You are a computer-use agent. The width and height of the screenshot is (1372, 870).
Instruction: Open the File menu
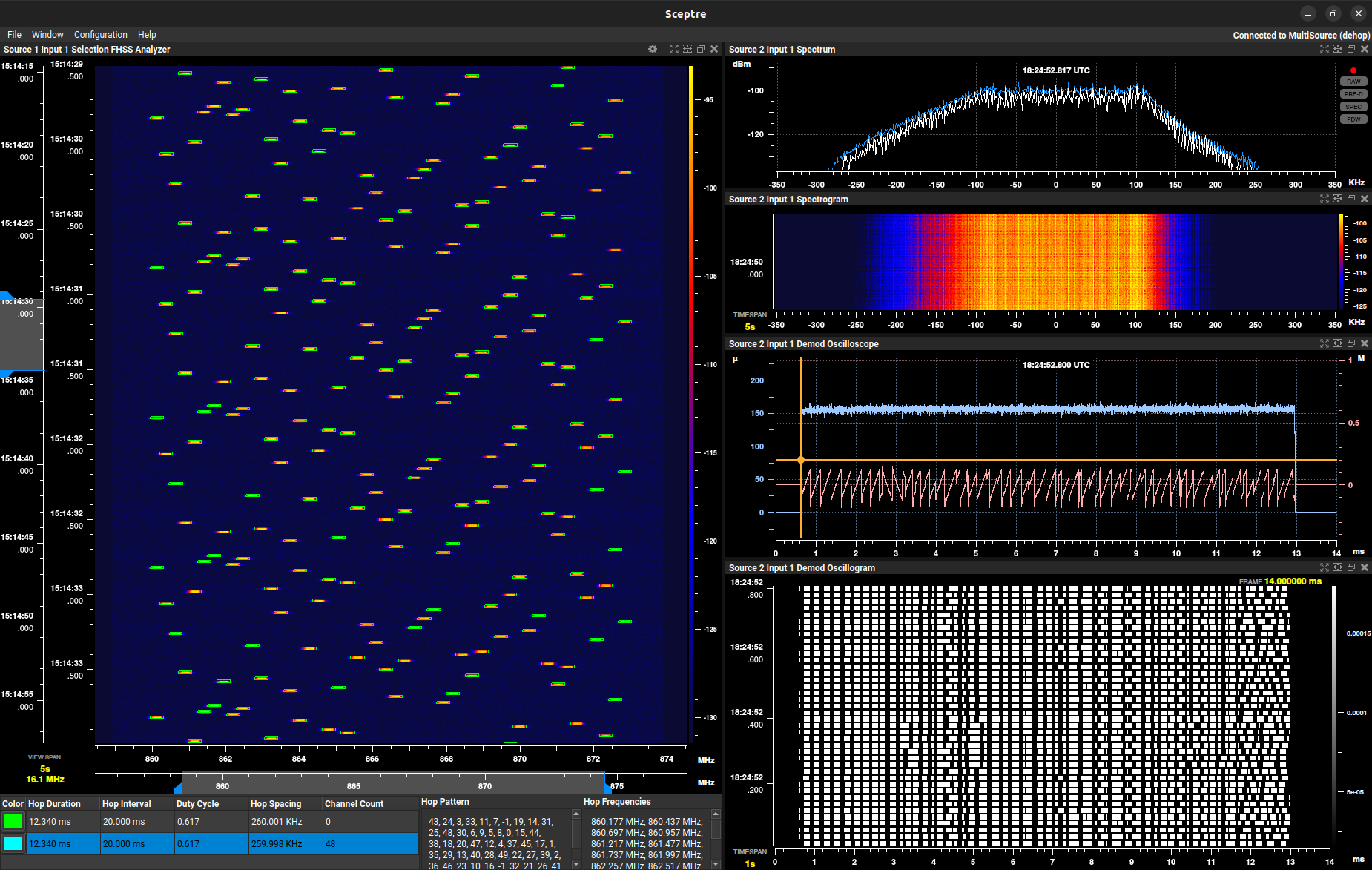pos(14,35)
